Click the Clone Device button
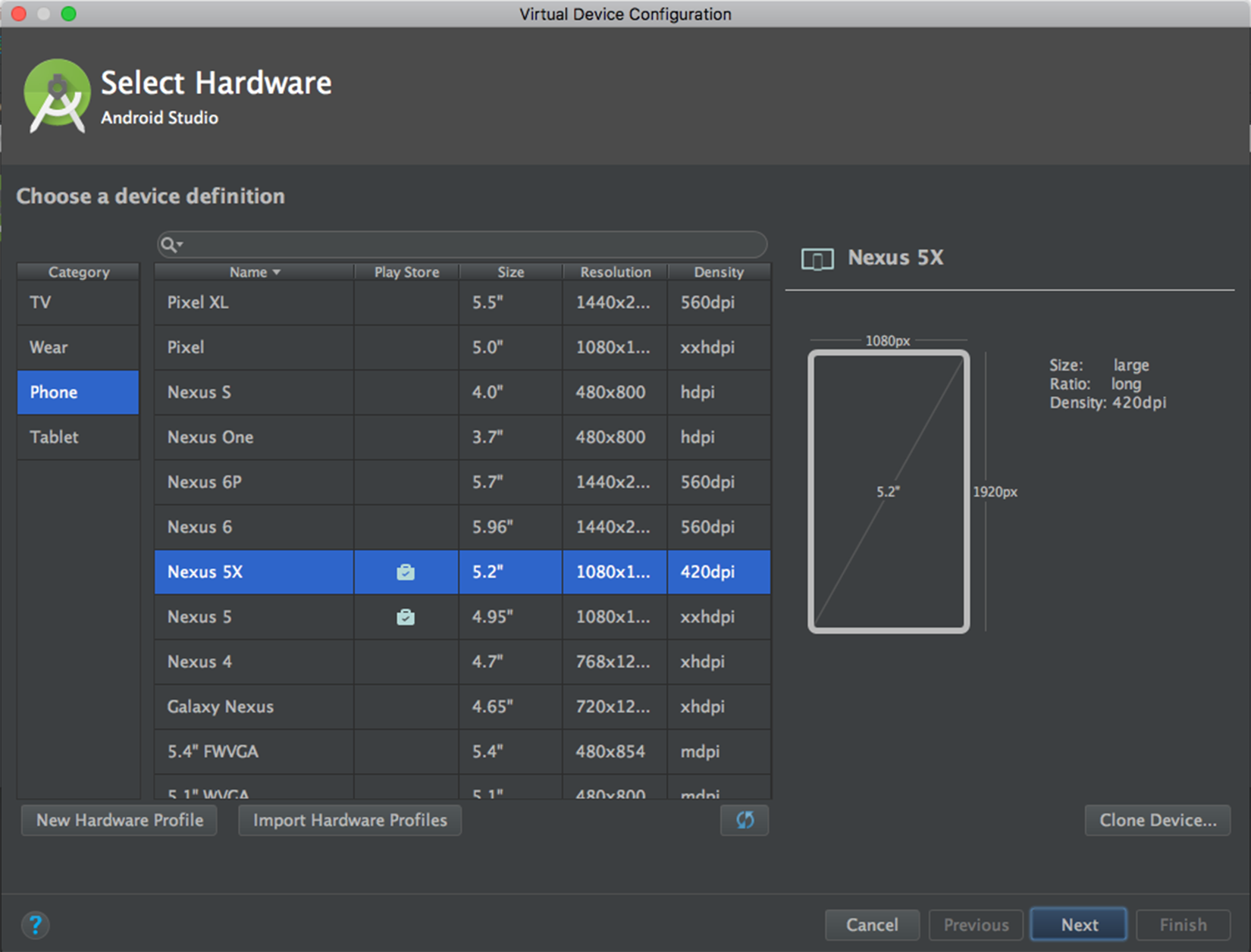Screen dimensions: 1251x952 [x=1158, y=820]
